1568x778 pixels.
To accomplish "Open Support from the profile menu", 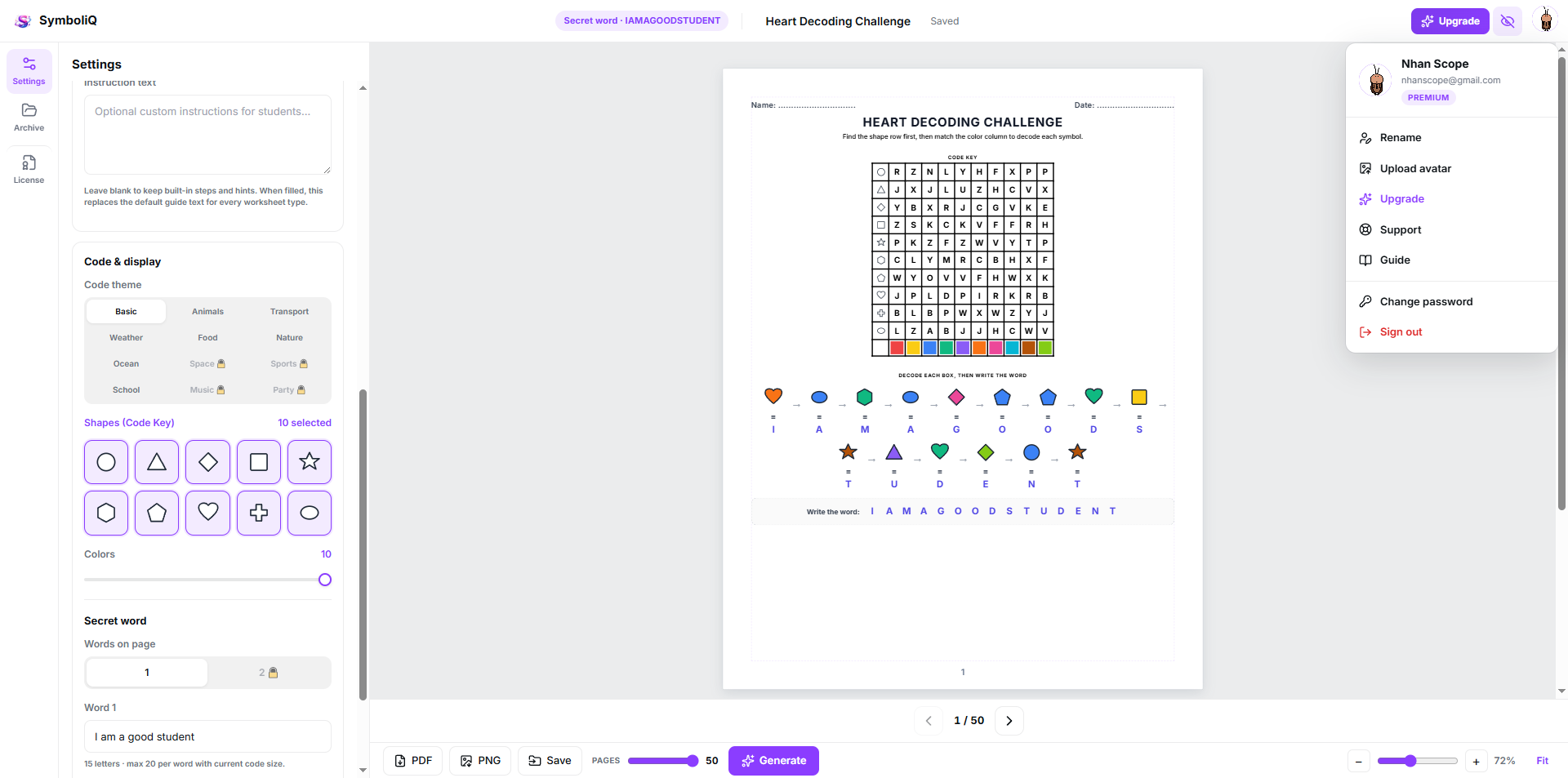I will coord(1451,229).
